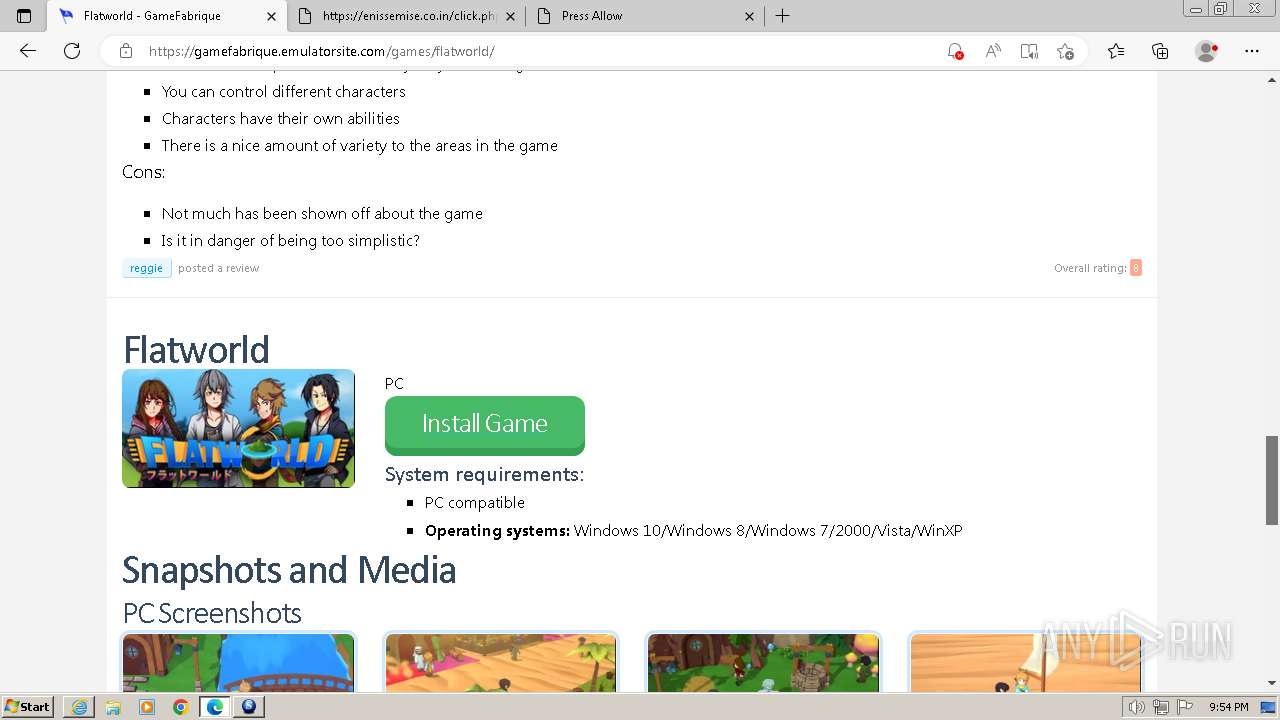Click the vertical scrollbar thumb

coord(1272,480)
